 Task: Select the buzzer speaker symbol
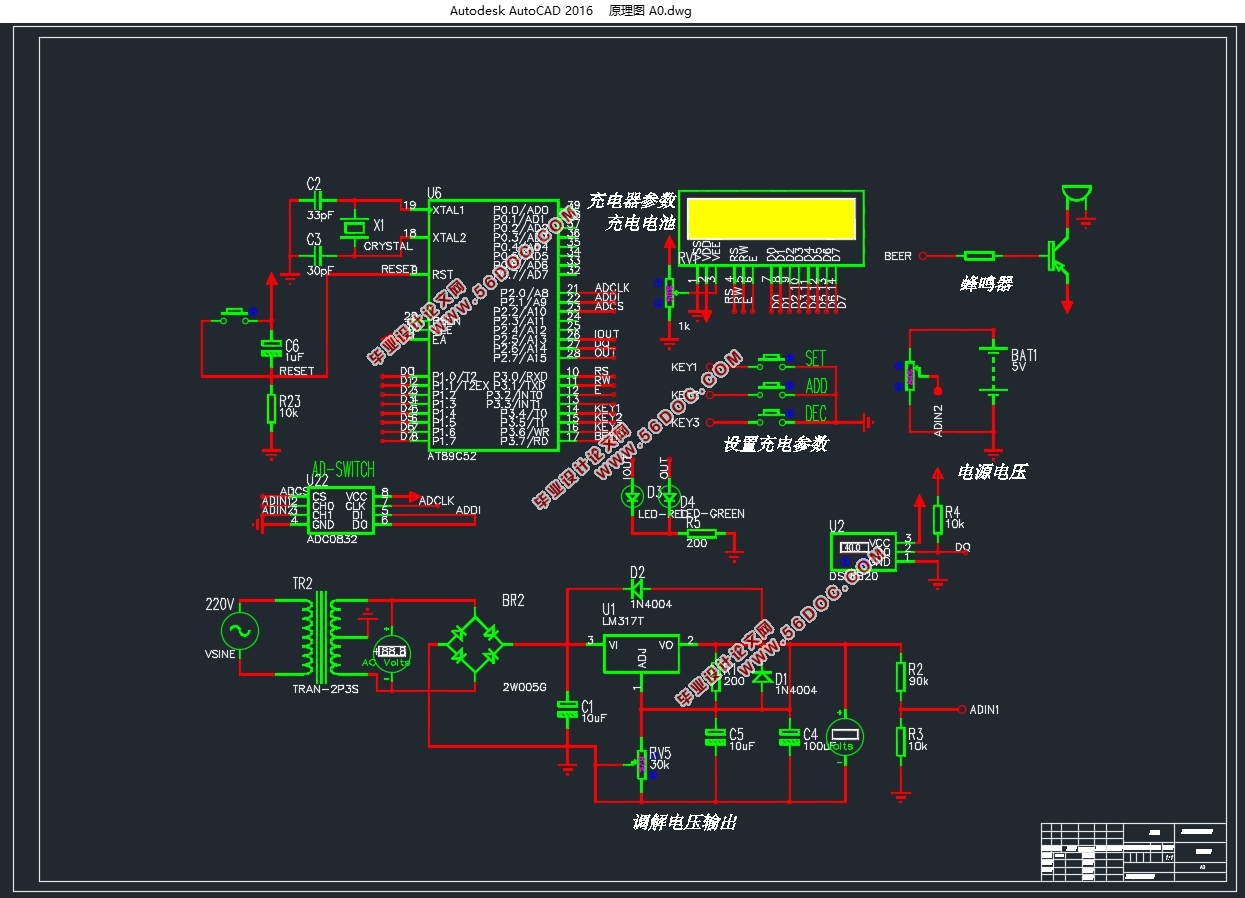1076,196
